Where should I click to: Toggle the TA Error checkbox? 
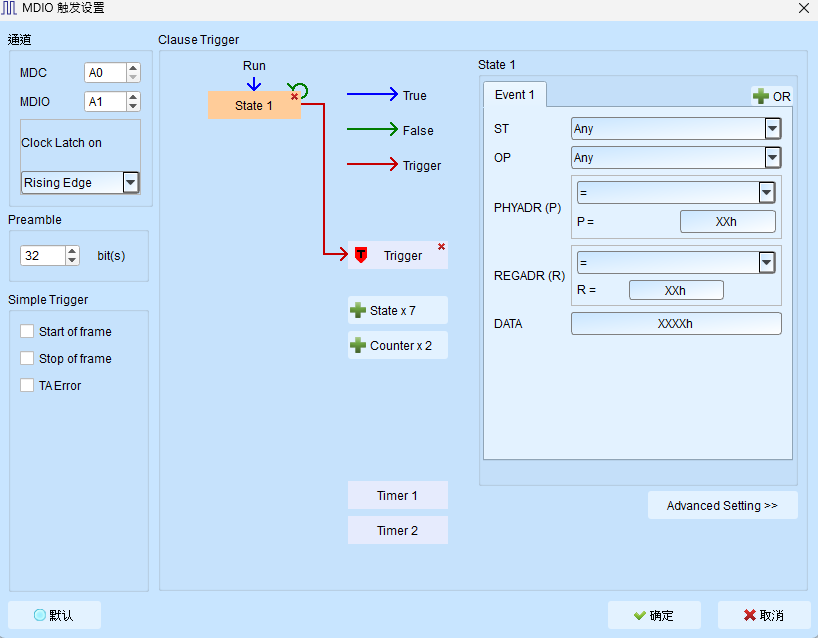pos(27,386)
